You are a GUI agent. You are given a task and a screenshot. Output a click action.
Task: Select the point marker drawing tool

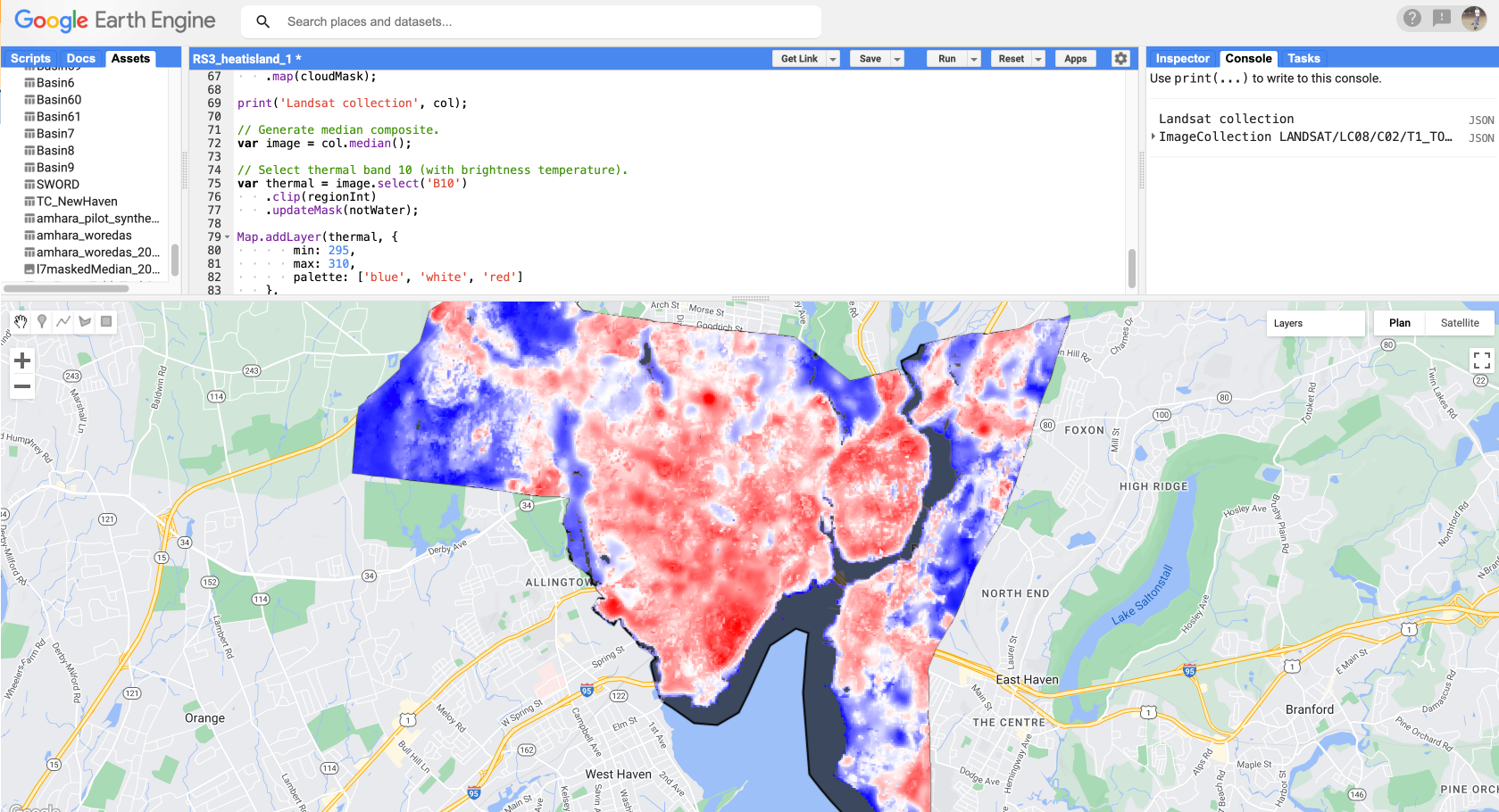coord(41,322)
